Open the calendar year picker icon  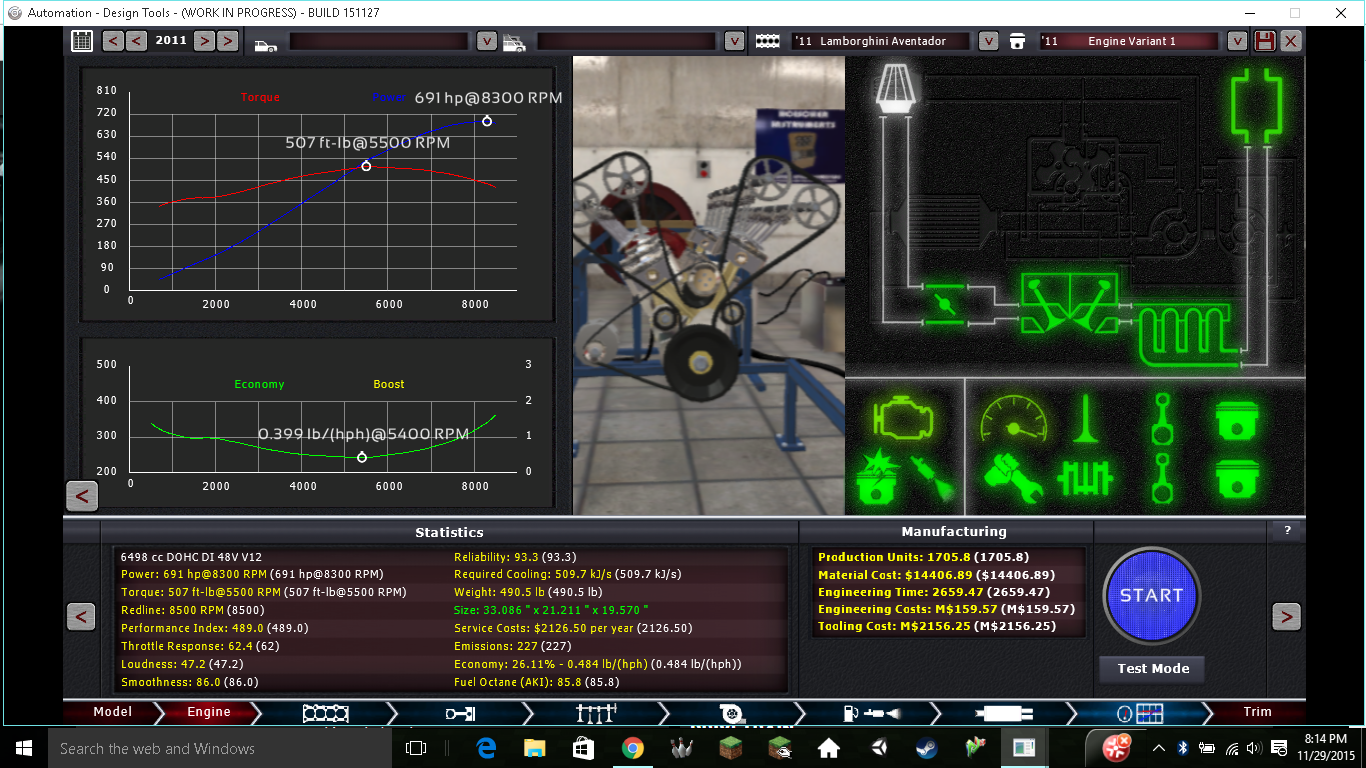point(82,41)
